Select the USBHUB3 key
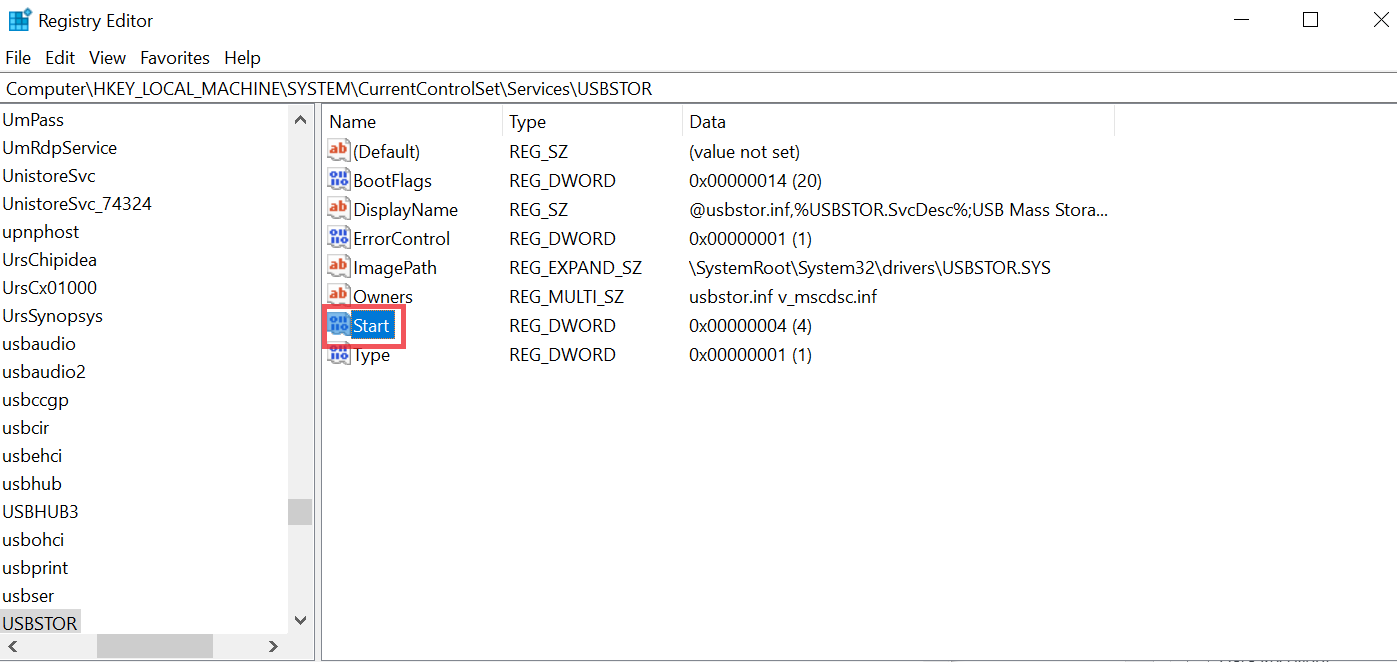The image size is (1397, 662). (x=40, y=512)
